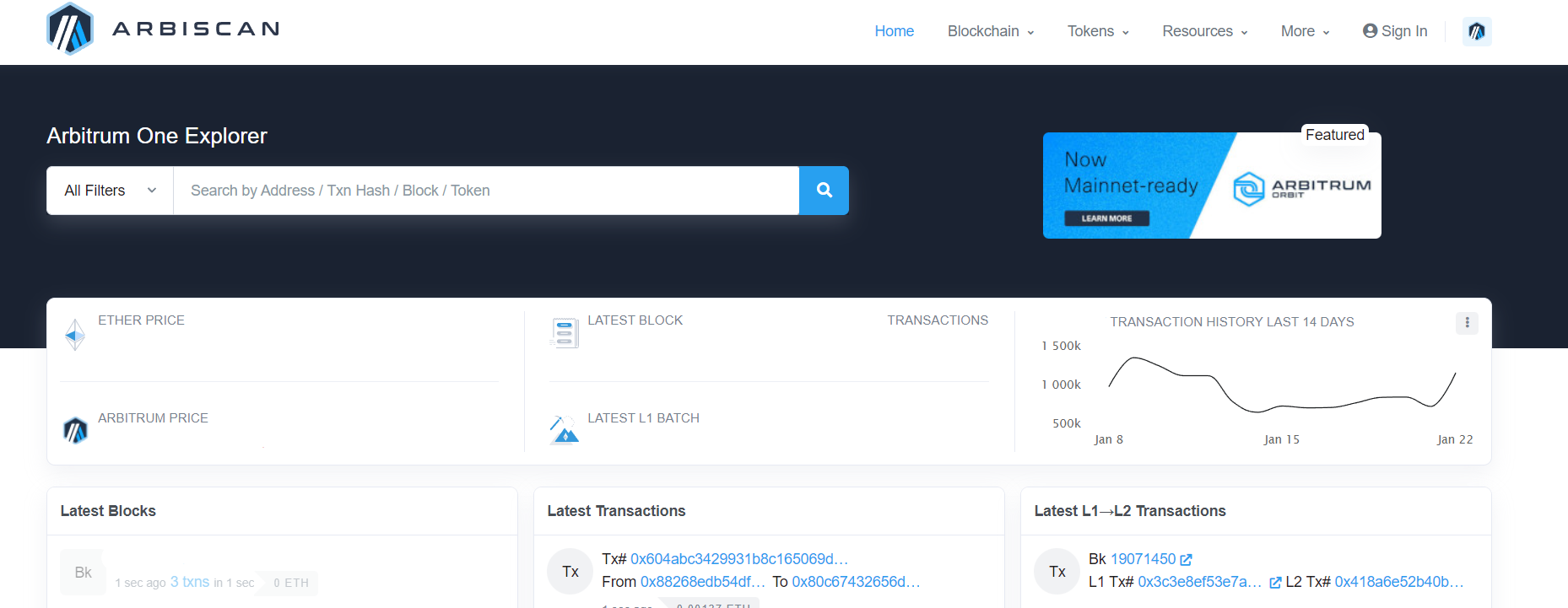Click the Arbitrum One Explorer title
This screenshot has height=608, width=1568.
point(157,136)
